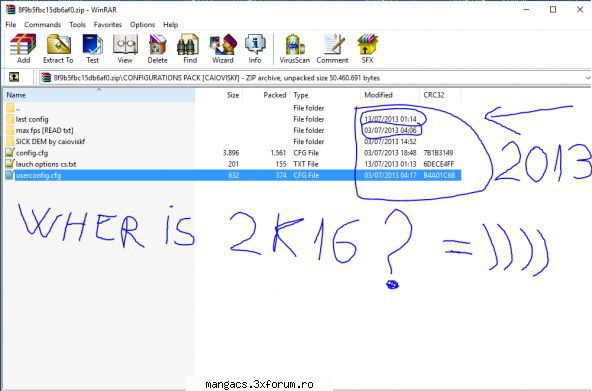Open the Commands menu
This screenshot has width=592, height=391.
coord(43,25)
